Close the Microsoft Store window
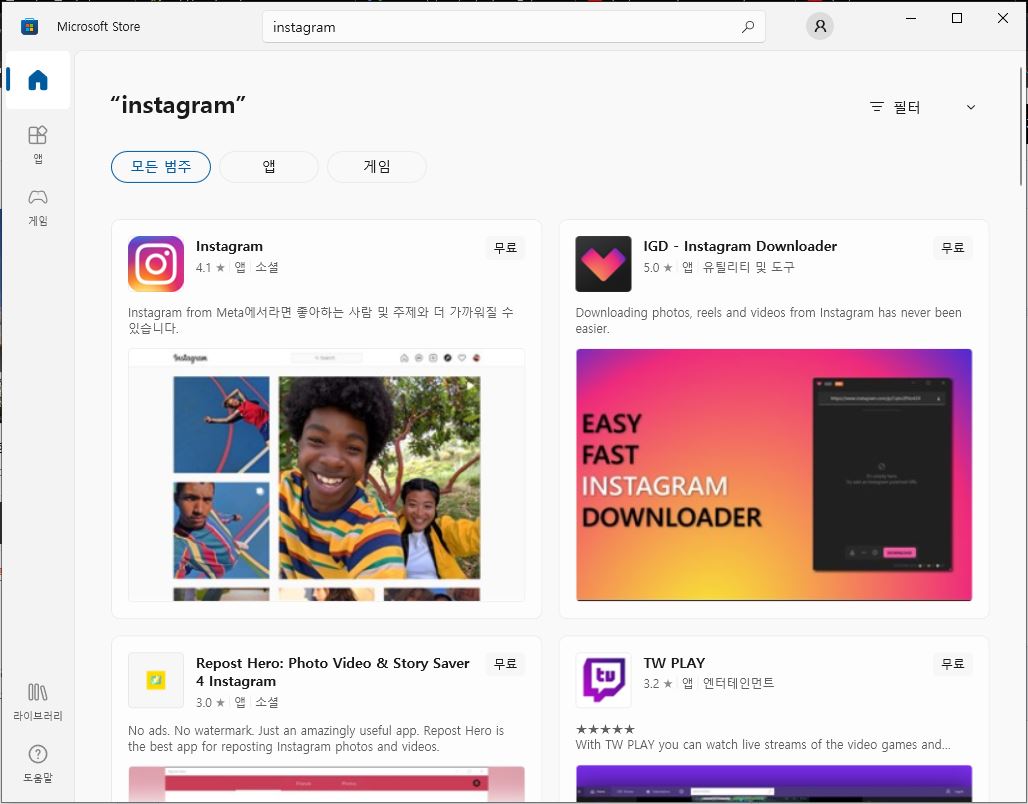The image size is (1028, 804). tap(1002, 18)
